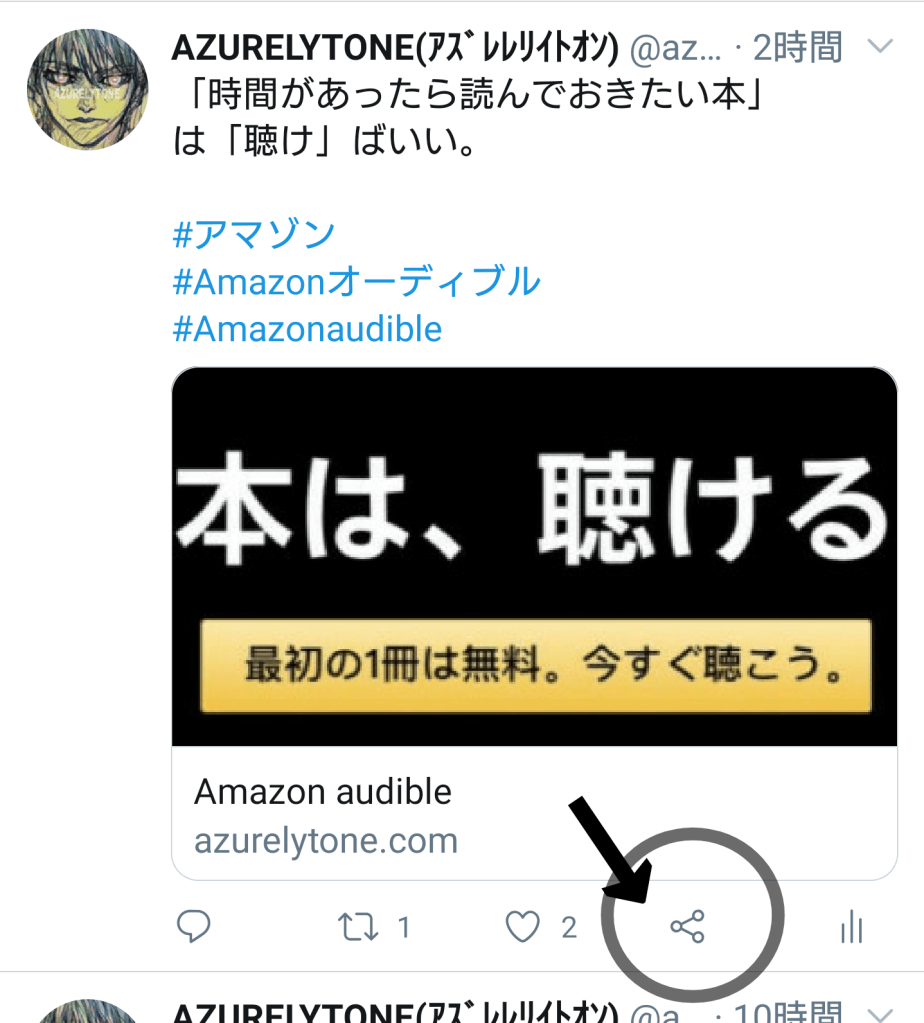This screenshot has width=924, height=1023.
Task: Expand the second tweet's chevron menu
Action: pos(880,1015)
